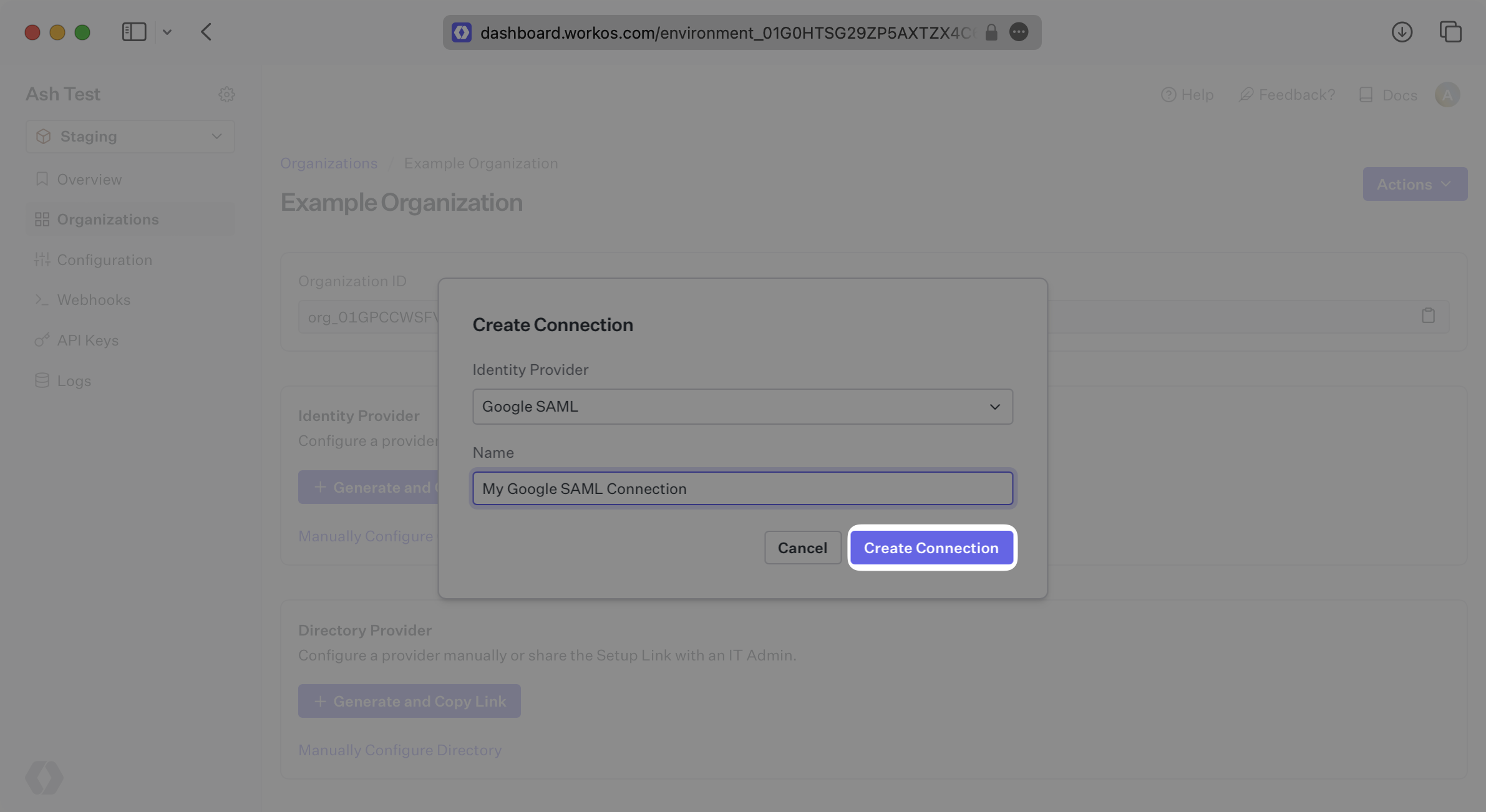The width and height of the screenshot is (1486, 812).
Task: Click the Organizations breadcrumb link
Action: click(x=329, y=163)
